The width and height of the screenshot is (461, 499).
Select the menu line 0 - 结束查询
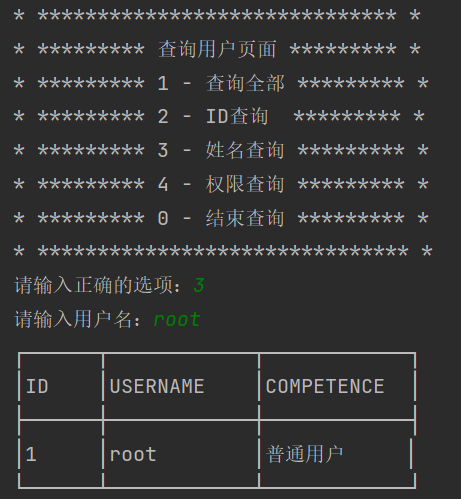coord(221,218)
